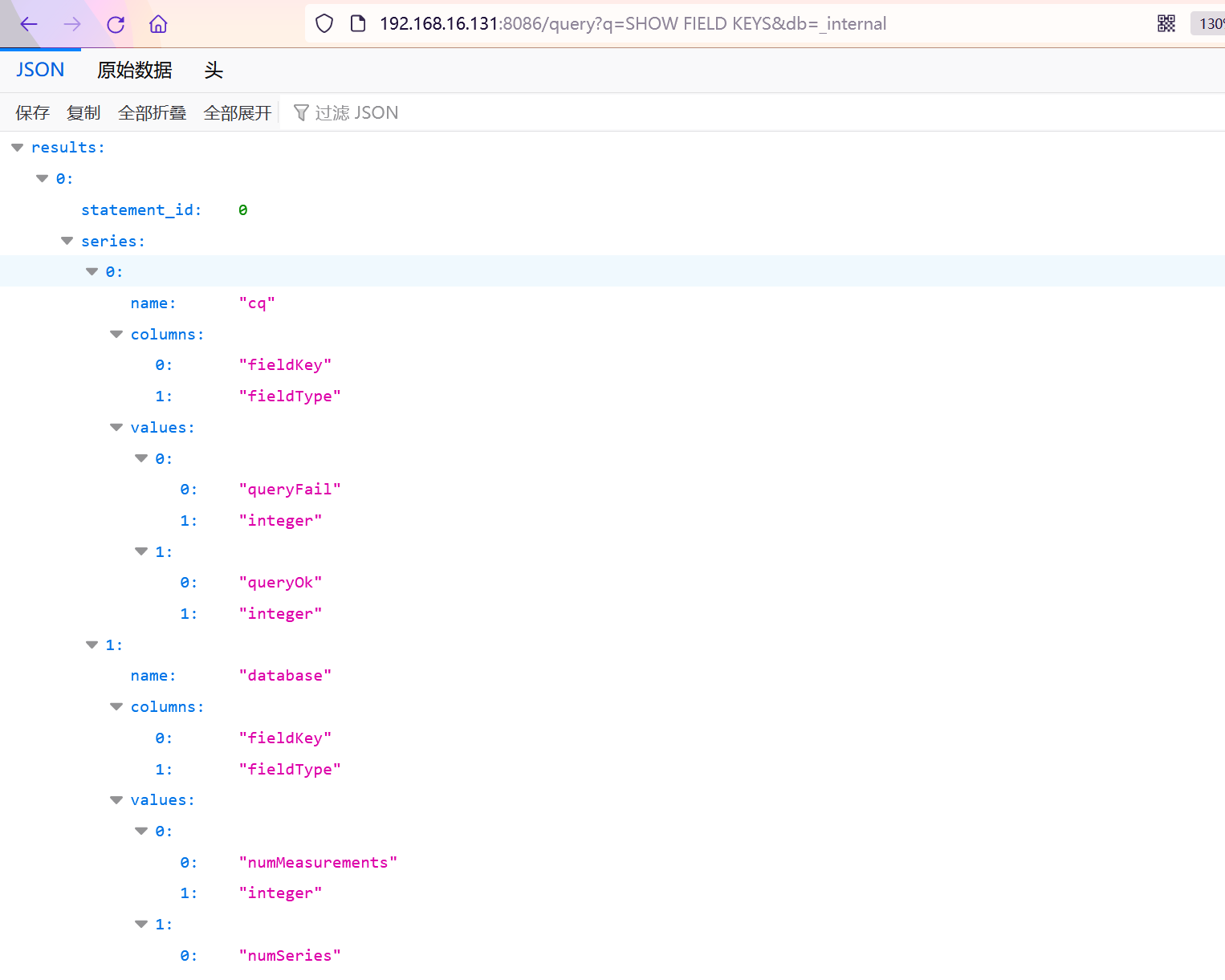Select the "queryOk" value
Image resolution: width=1225 pixels, height=980 pixels.
tap(280, 583)
